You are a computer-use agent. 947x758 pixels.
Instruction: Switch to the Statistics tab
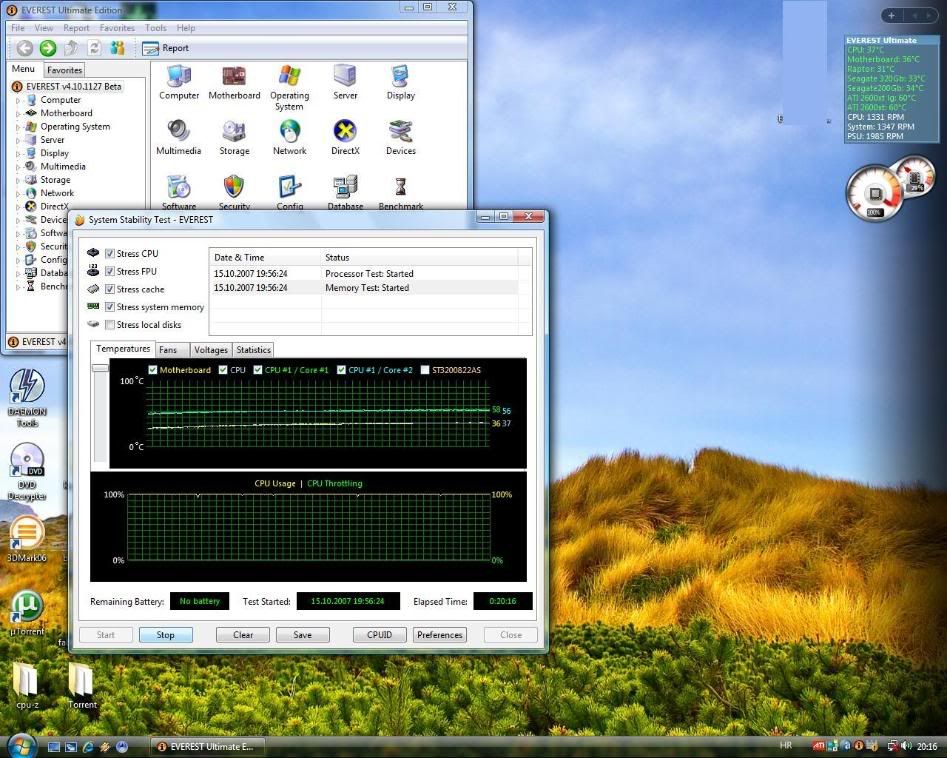(253, 350)
